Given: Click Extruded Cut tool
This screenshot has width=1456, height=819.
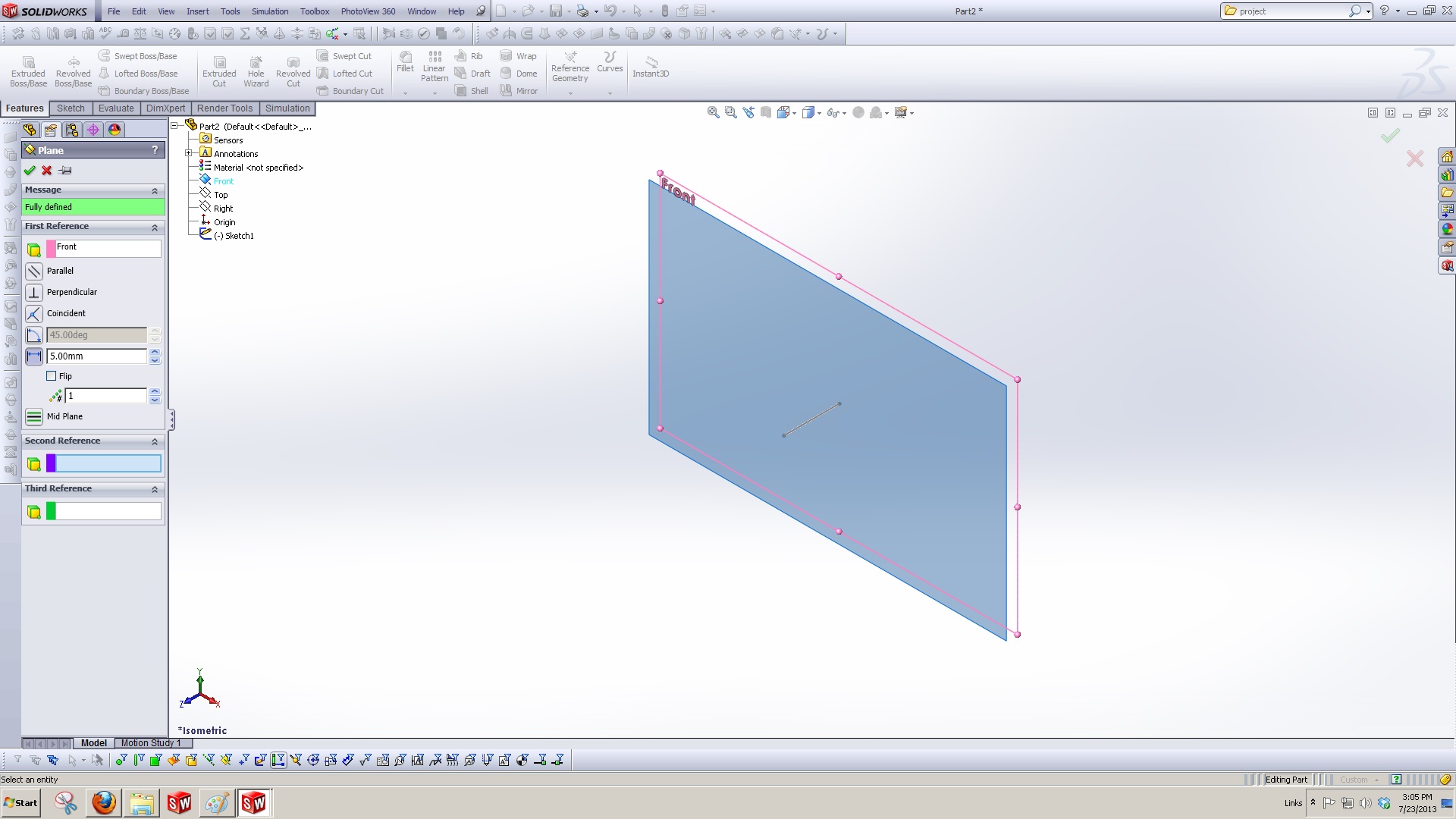Looking at the screenshot, I should pyautogui.click(x=219, y=71).
